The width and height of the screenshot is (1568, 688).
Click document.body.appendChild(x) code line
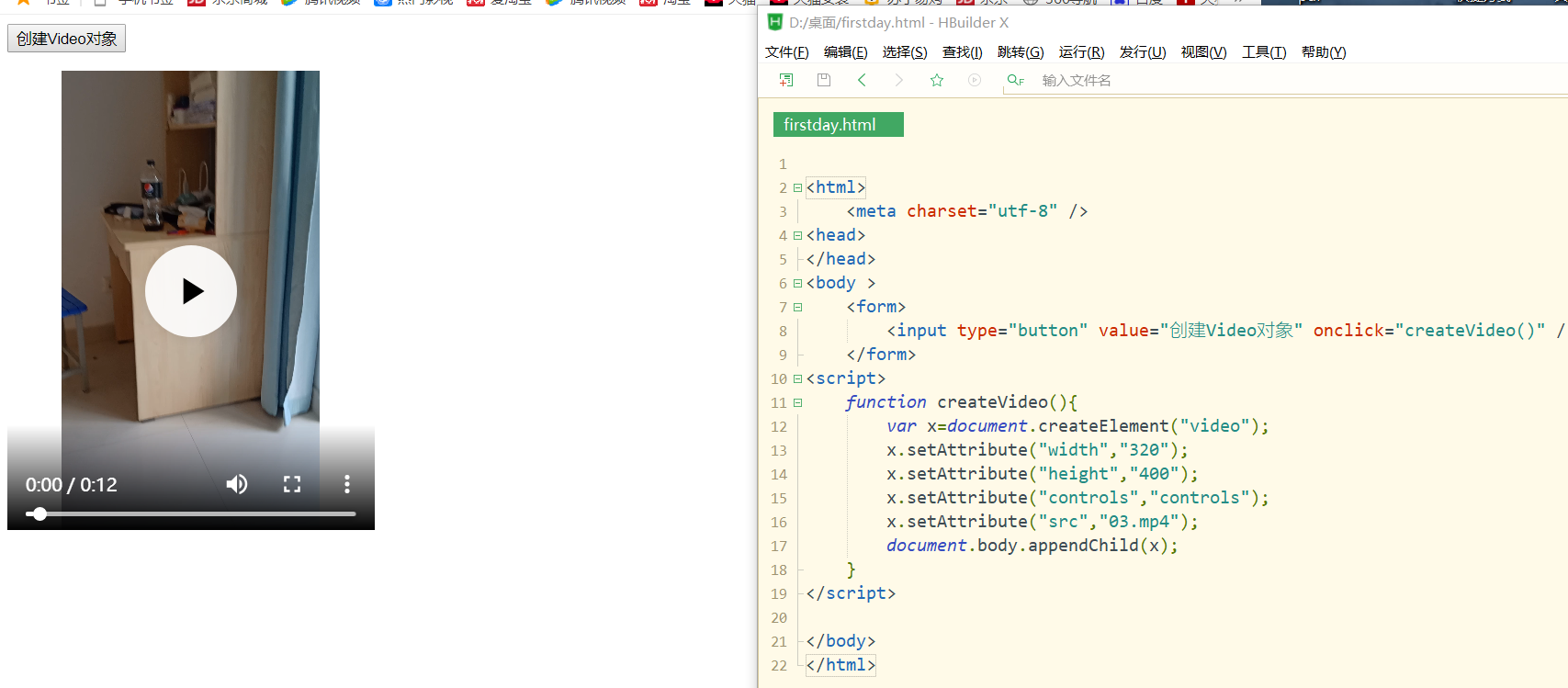[x=1032, y=546]
